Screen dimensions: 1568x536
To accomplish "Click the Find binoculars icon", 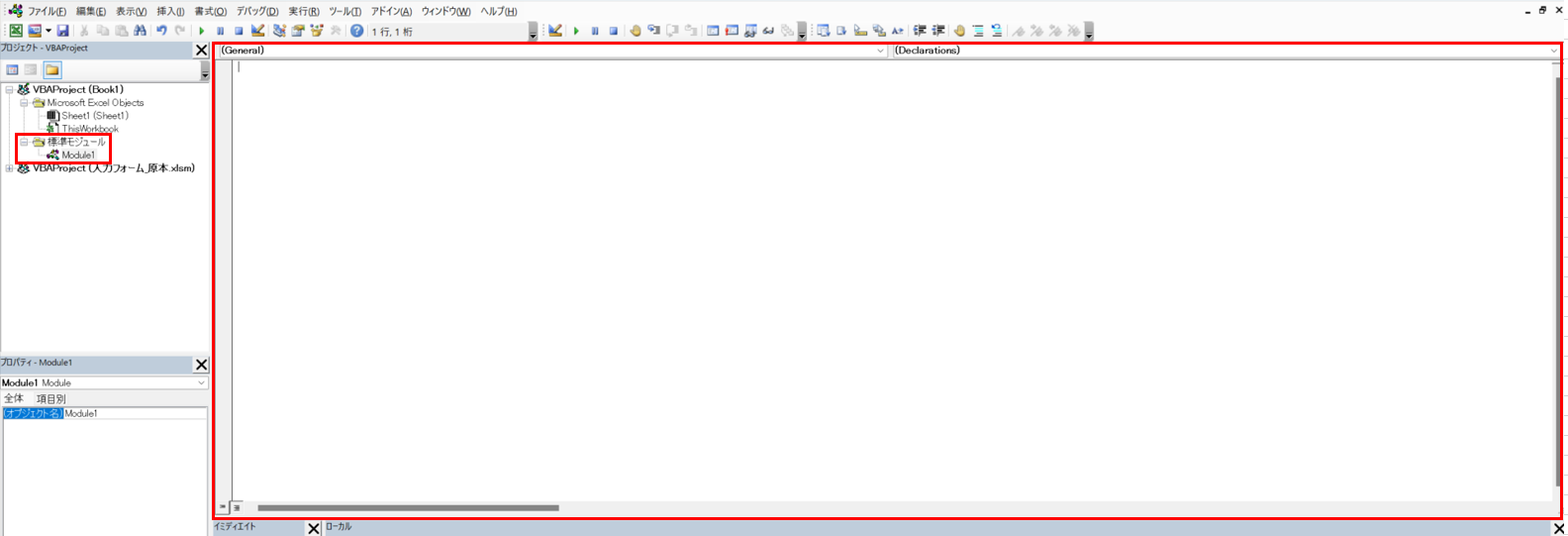I will point(140,31).
